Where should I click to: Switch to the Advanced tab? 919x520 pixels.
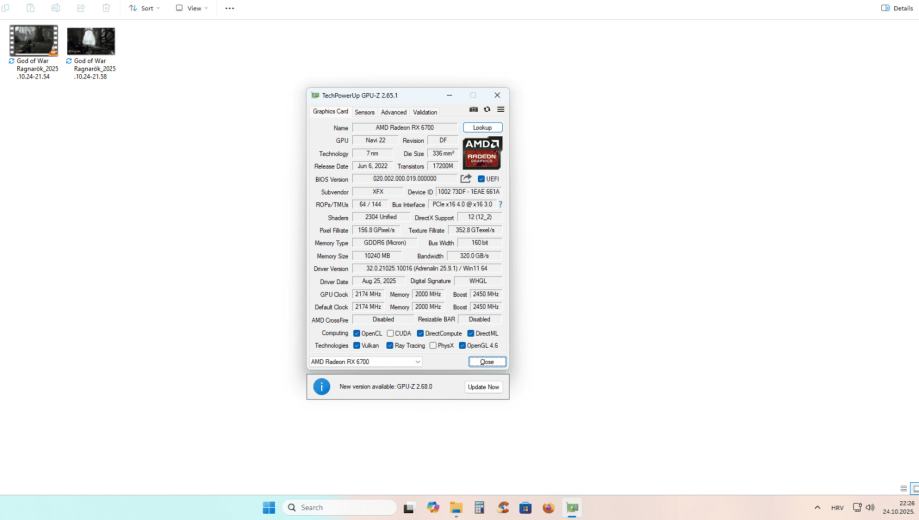point(393,112)
